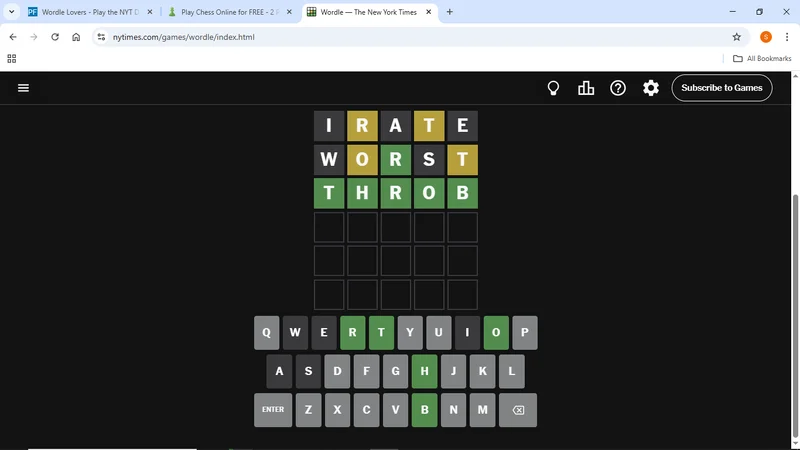Close the Play Chess Online tab
Image resolution: width=800 pixels, height=450 pixels.
[289, 12]
